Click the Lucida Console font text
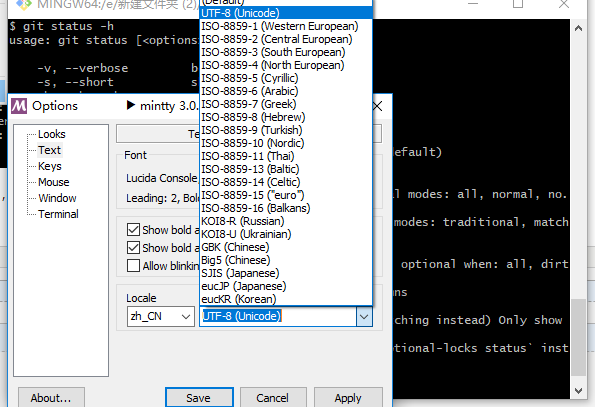The image size is (595, 407). (x=162, y=178)
